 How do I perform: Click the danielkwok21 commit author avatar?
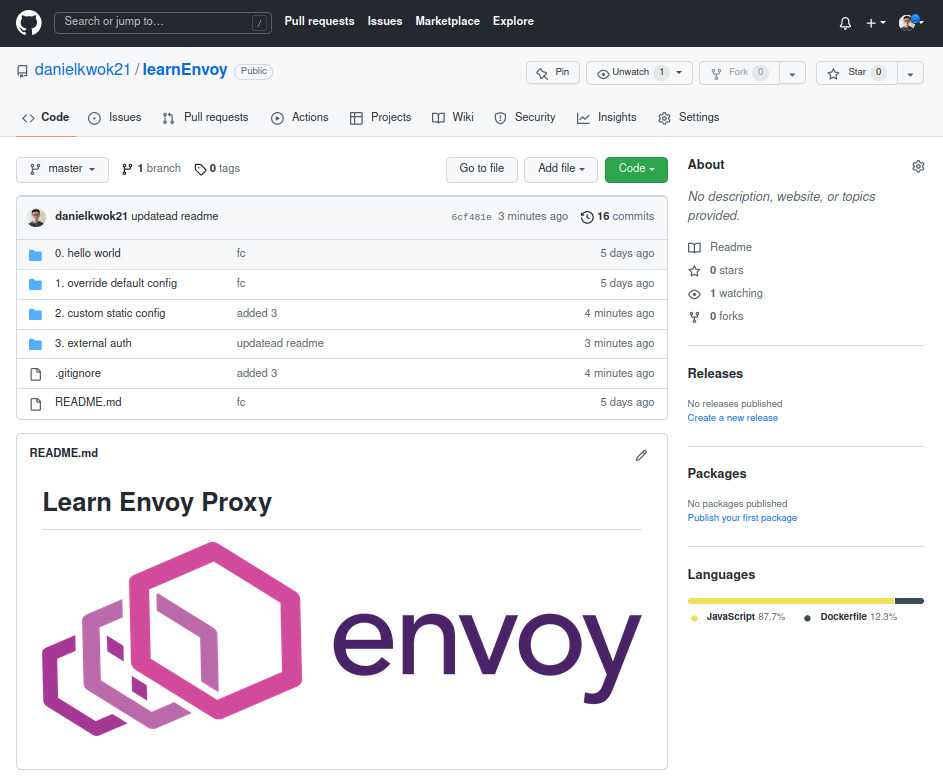pyautogui.click(x=37, y=217)
